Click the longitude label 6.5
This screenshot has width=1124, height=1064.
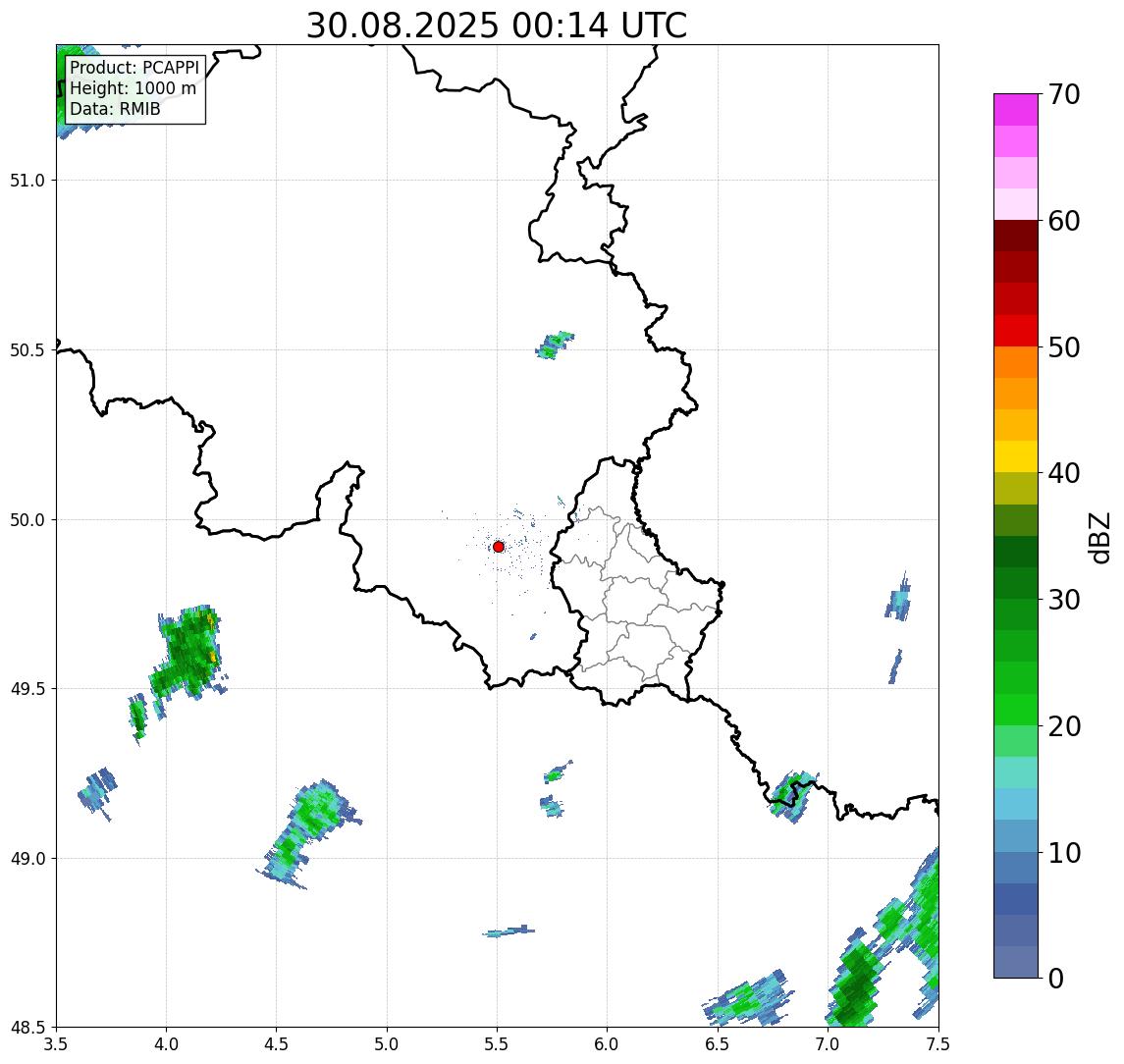pos(719,1043)
